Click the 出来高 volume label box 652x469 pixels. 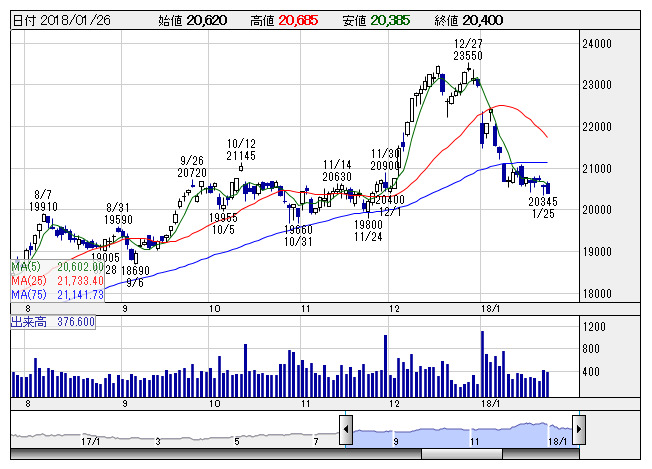pos(53,322)
